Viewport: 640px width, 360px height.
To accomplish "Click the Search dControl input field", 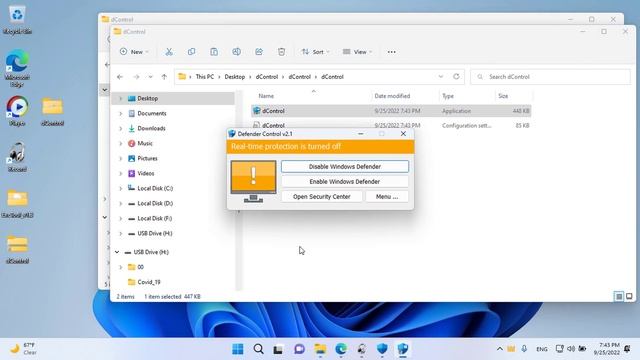I will pyautogui.click(x=550, y=77).
